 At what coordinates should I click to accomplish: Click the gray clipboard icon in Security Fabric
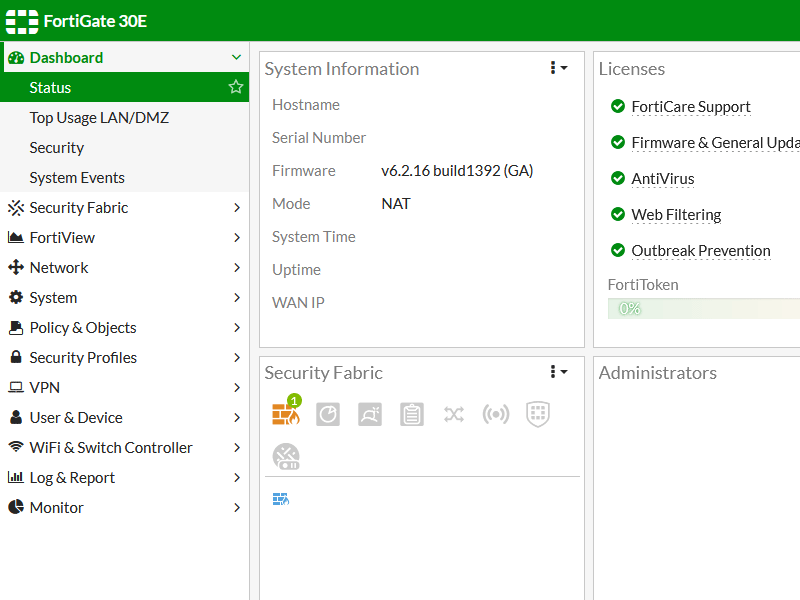[412, 414]
